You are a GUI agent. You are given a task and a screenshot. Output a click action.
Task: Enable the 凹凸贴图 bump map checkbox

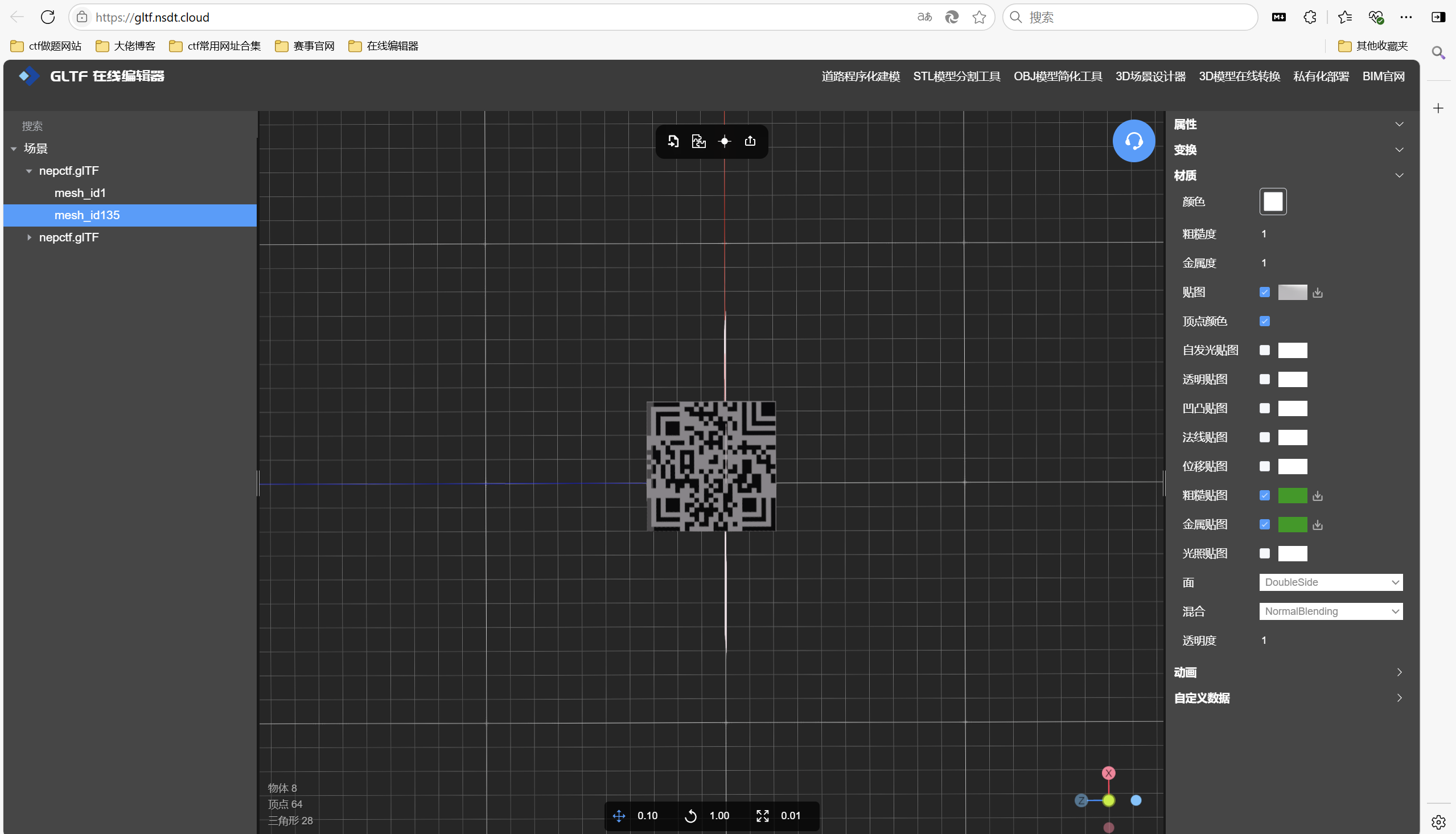point(1265,408)
